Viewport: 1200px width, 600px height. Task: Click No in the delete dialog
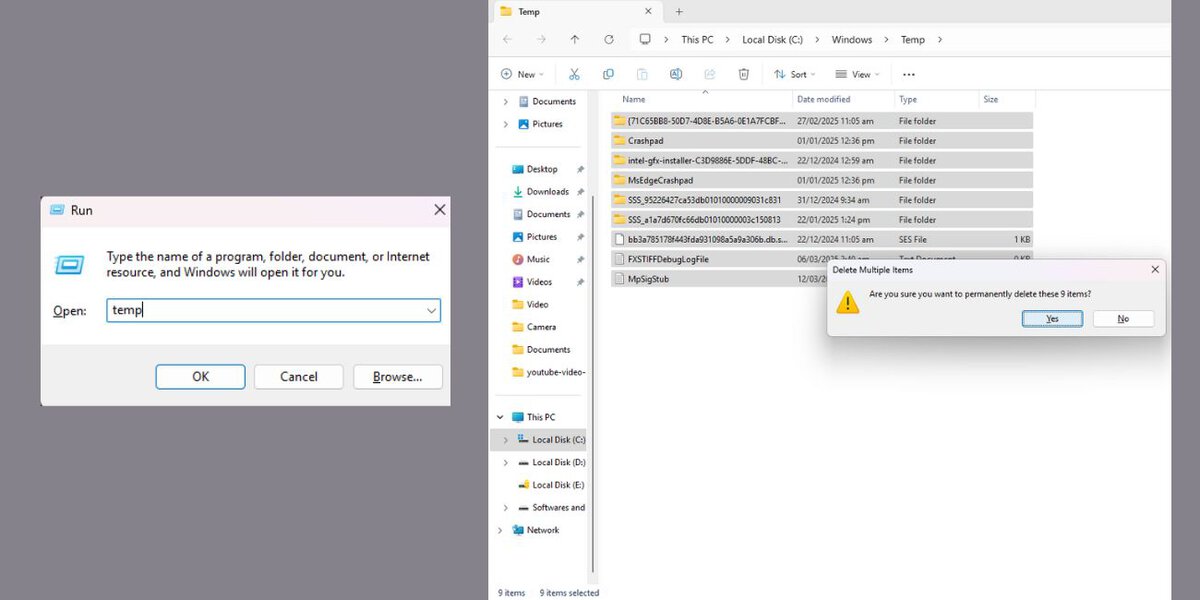[x=1123, y=318]
